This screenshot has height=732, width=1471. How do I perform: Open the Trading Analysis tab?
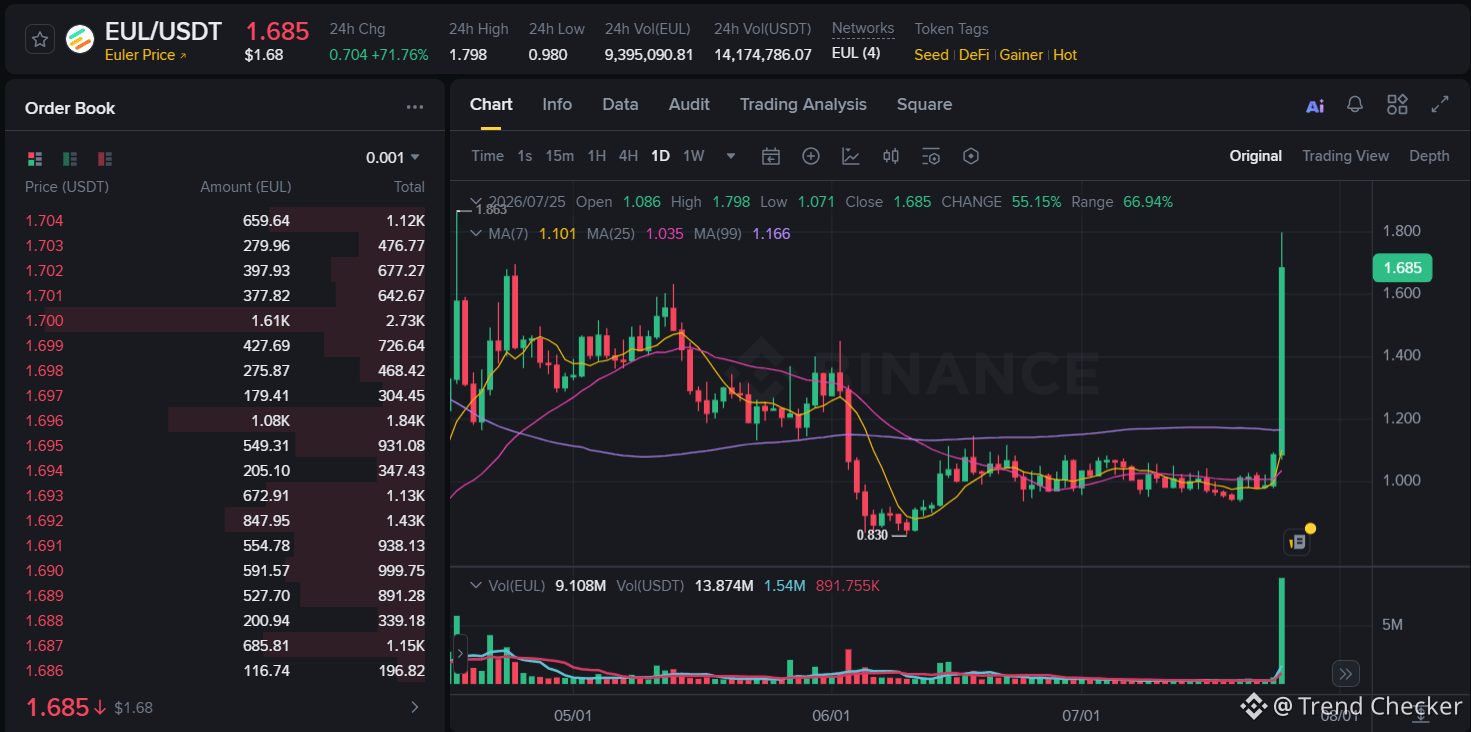803,104
